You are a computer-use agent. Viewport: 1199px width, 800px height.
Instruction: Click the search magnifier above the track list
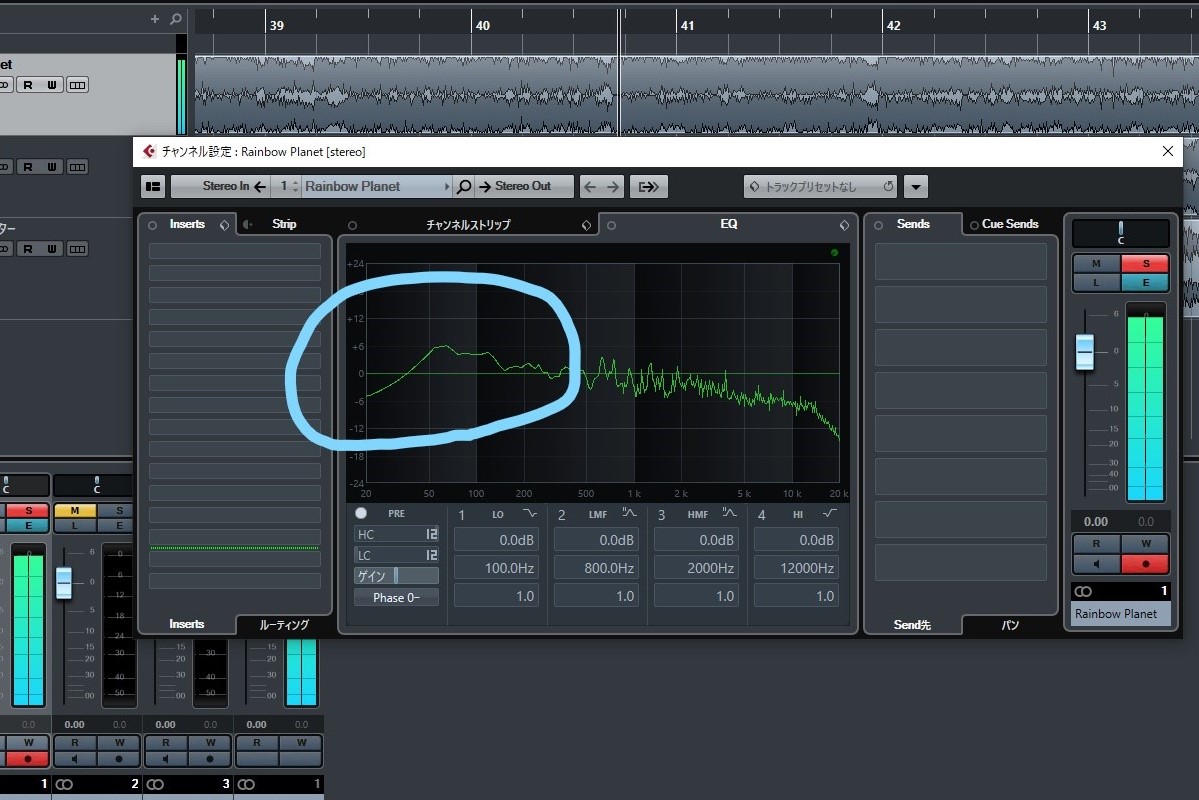pyautogui.click(x=176, y=18)
